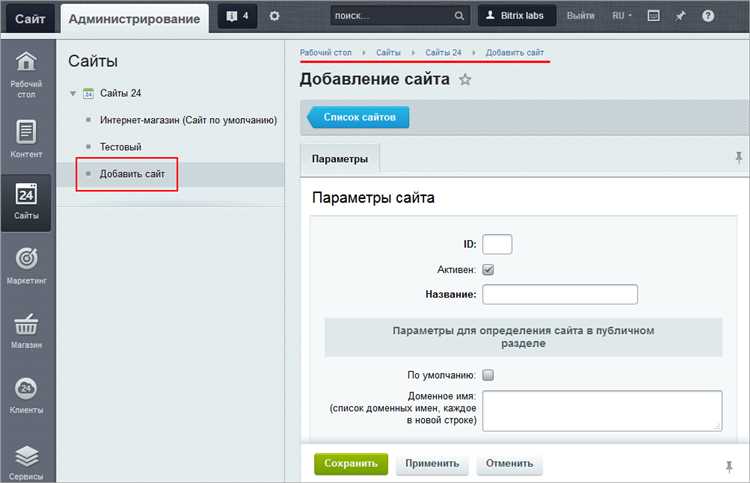The width and height of the screenshot is (750, 483).
Task: Focus the Доменное имя text area
Action: click(602, 411)
